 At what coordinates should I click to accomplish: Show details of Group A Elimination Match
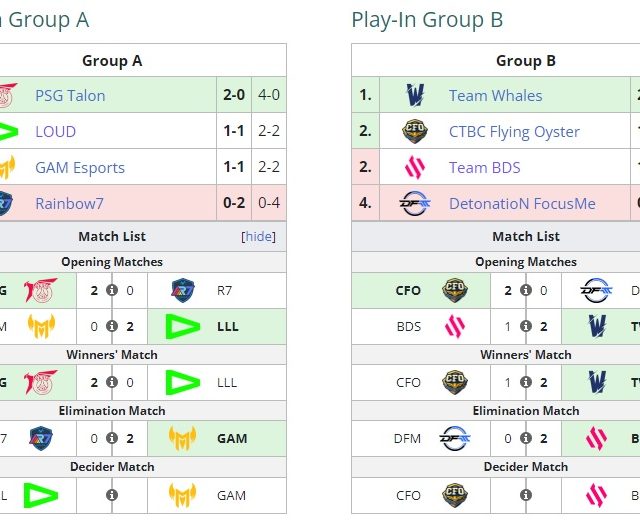coord(112,438)
